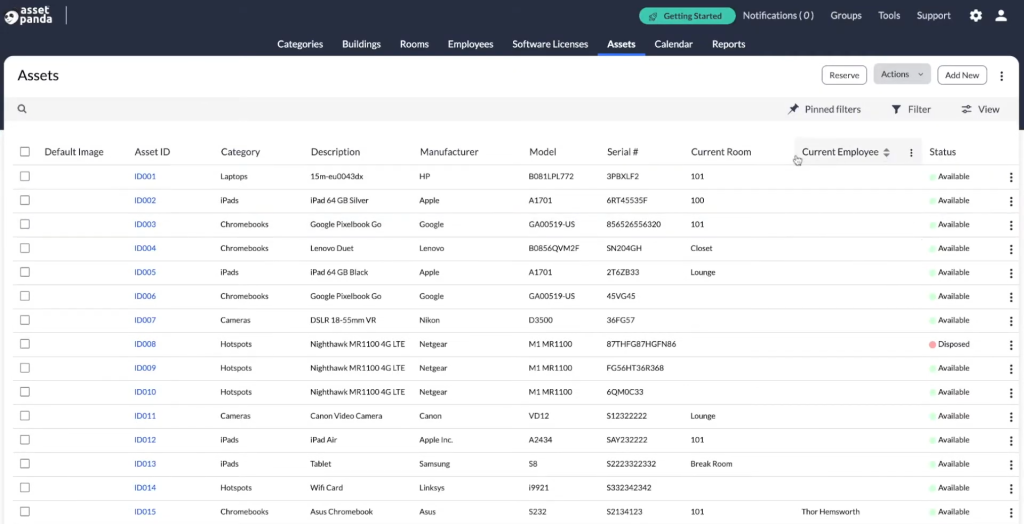Viewport: 1024px width, 524px height.
Task: Click the Thor Hemsworth employee cell
Action: click(x=830, y=512)
